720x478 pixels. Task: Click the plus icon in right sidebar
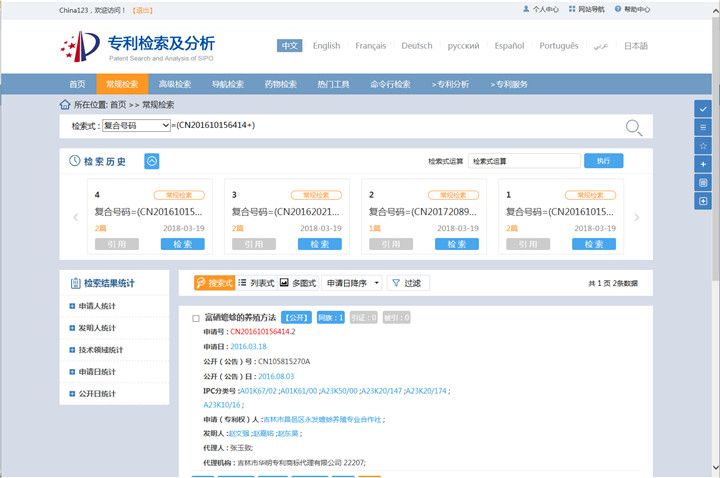click(x=703, y=164)
